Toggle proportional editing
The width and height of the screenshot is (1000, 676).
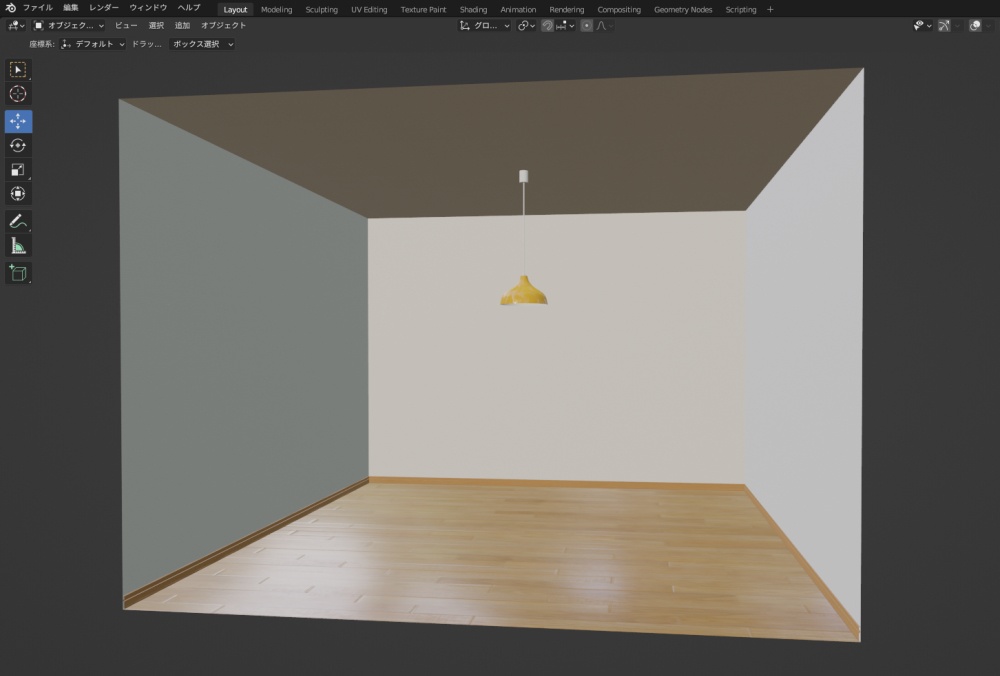coord(585,26)
